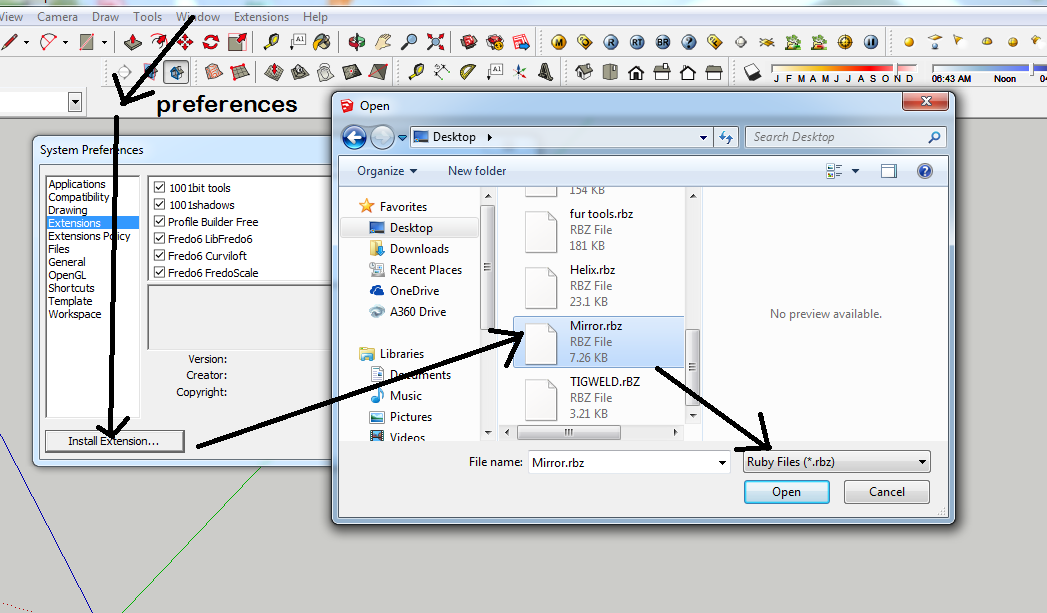The height and width of the screenshot is (613, 1047).
Task: Click the Install Extension button
Action: pos(114,441)
